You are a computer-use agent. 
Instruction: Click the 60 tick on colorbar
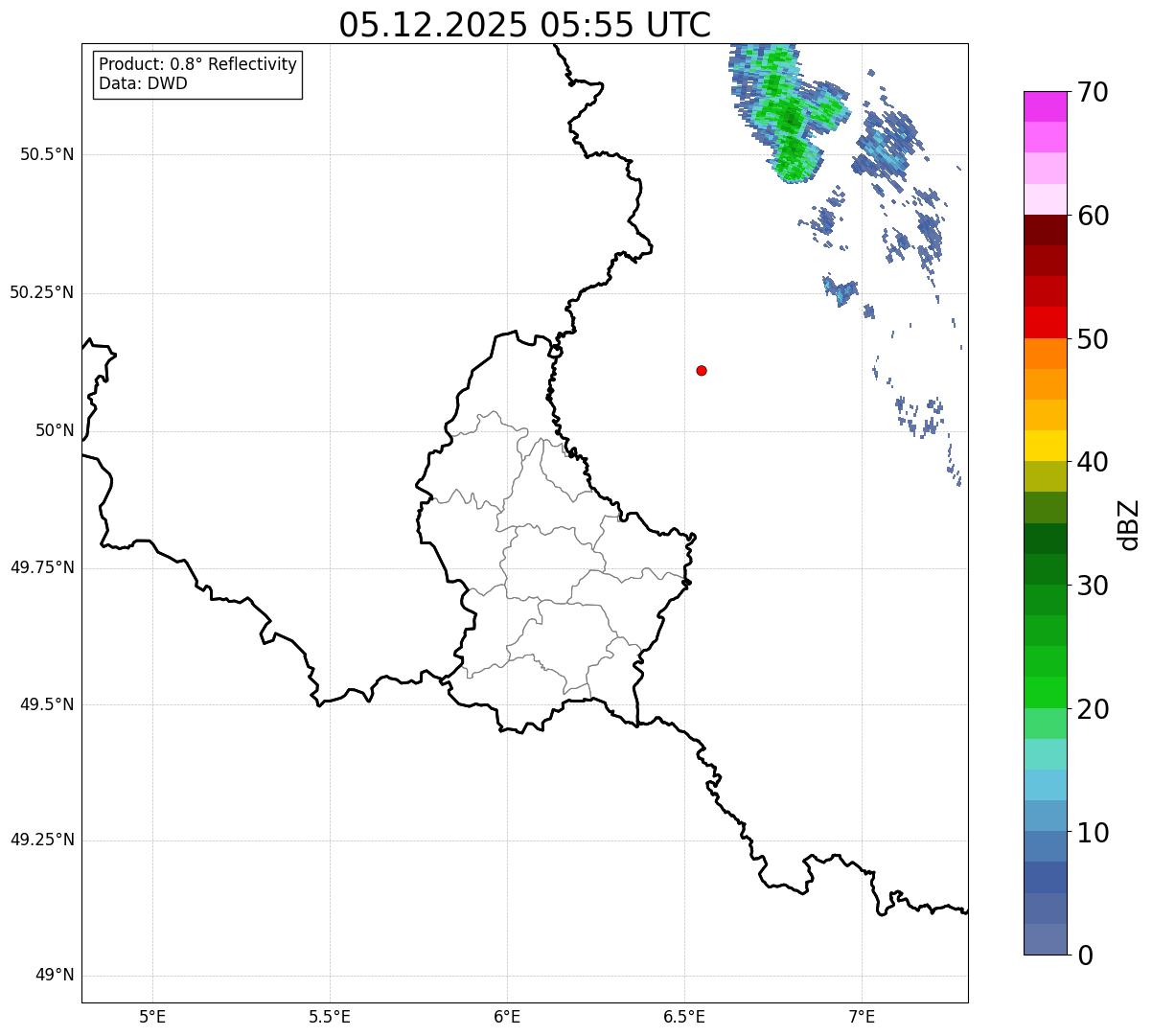coord(1092,216)
